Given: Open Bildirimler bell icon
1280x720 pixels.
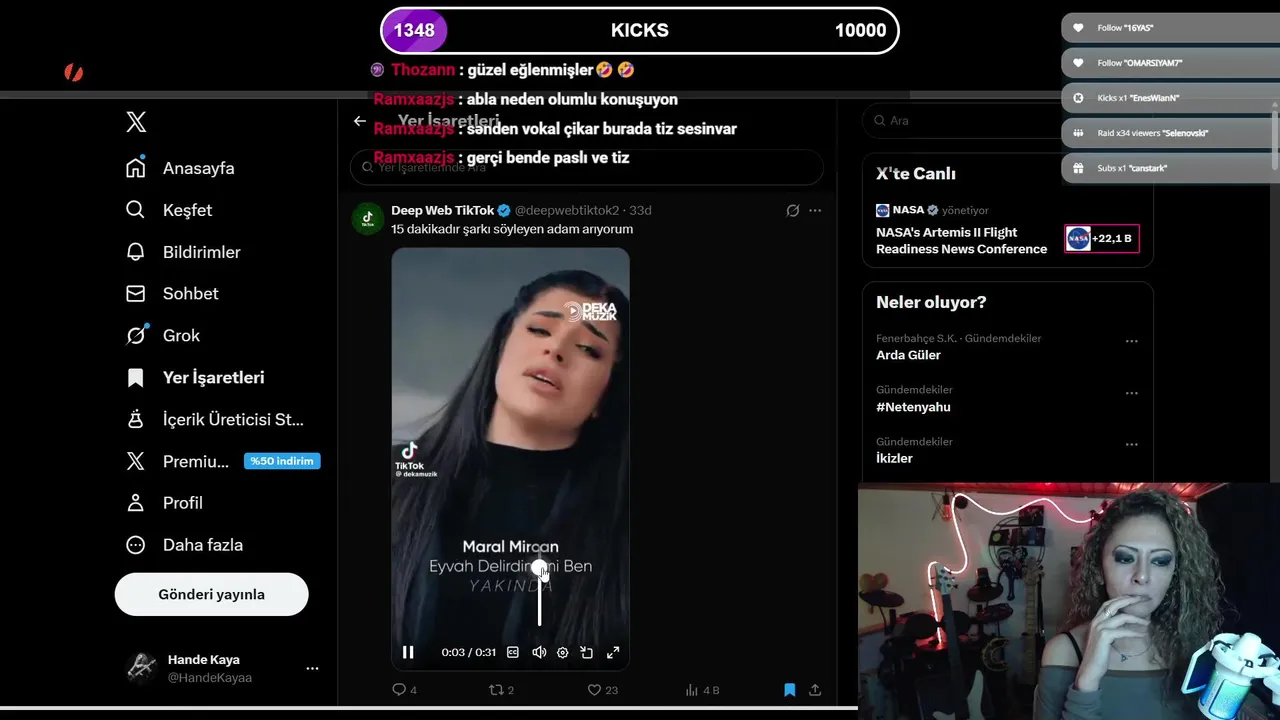Looking at the screenshot, I should 136,252.
